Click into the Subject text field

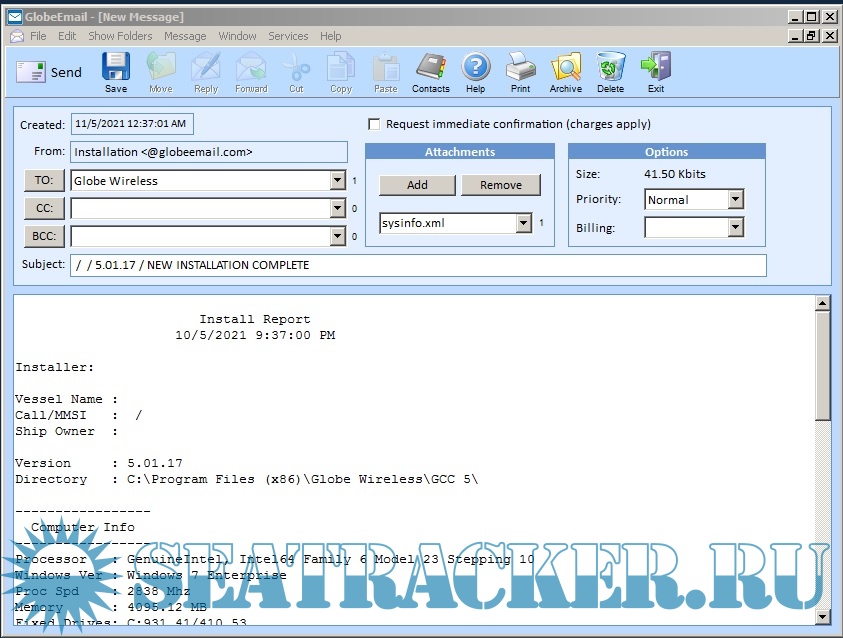(418, 265)
